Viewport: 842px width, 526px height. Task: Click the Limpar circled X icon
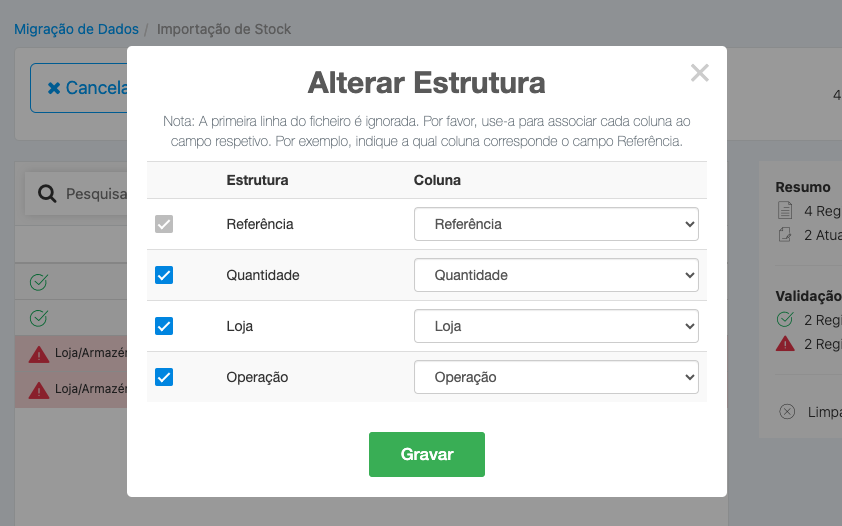pyautogui.click(x=787, y=412)
